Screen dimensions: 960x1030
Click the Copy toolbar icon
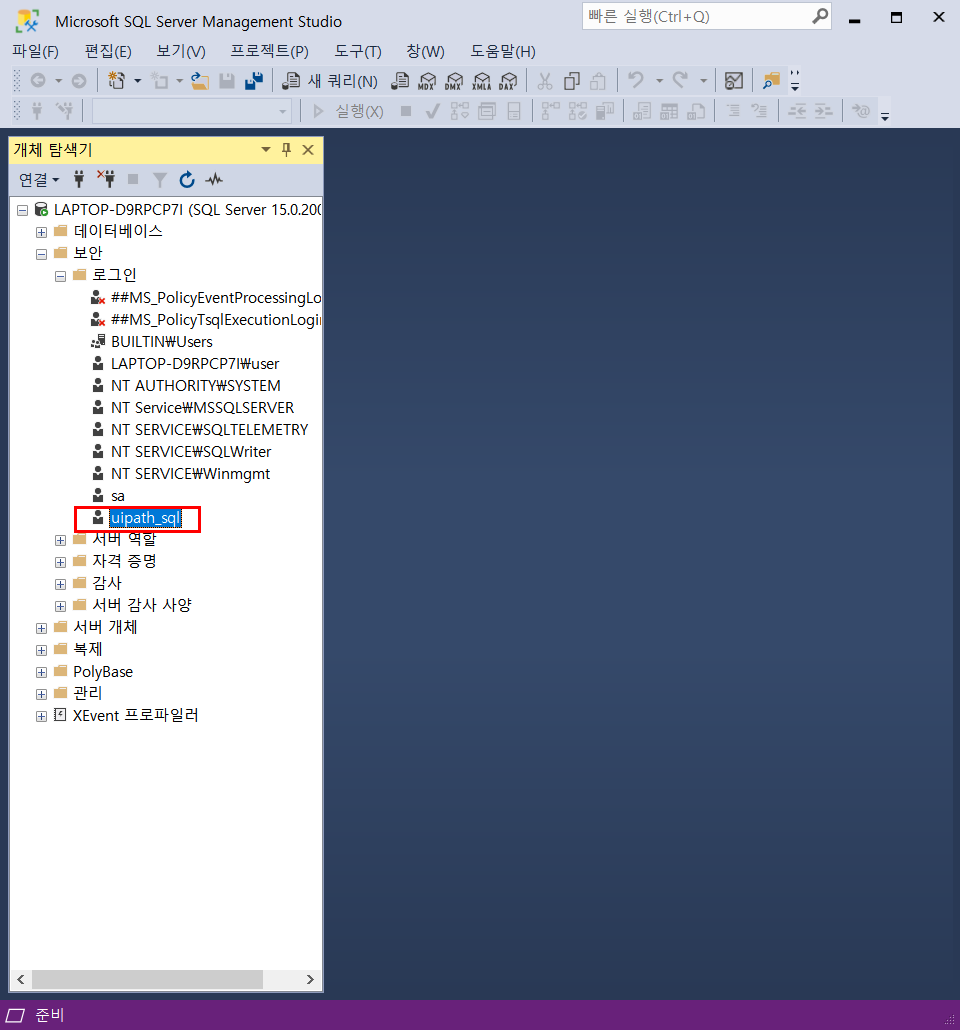pyautogui.click(x=572, y=81)
